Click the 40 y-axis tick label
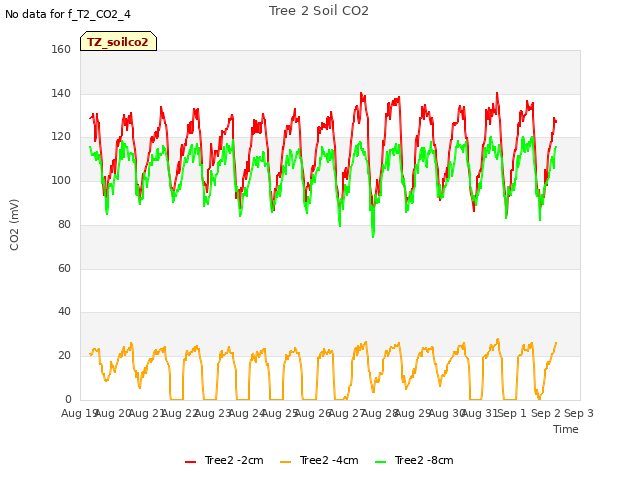 pyautogui.click(x=64, y=311)
